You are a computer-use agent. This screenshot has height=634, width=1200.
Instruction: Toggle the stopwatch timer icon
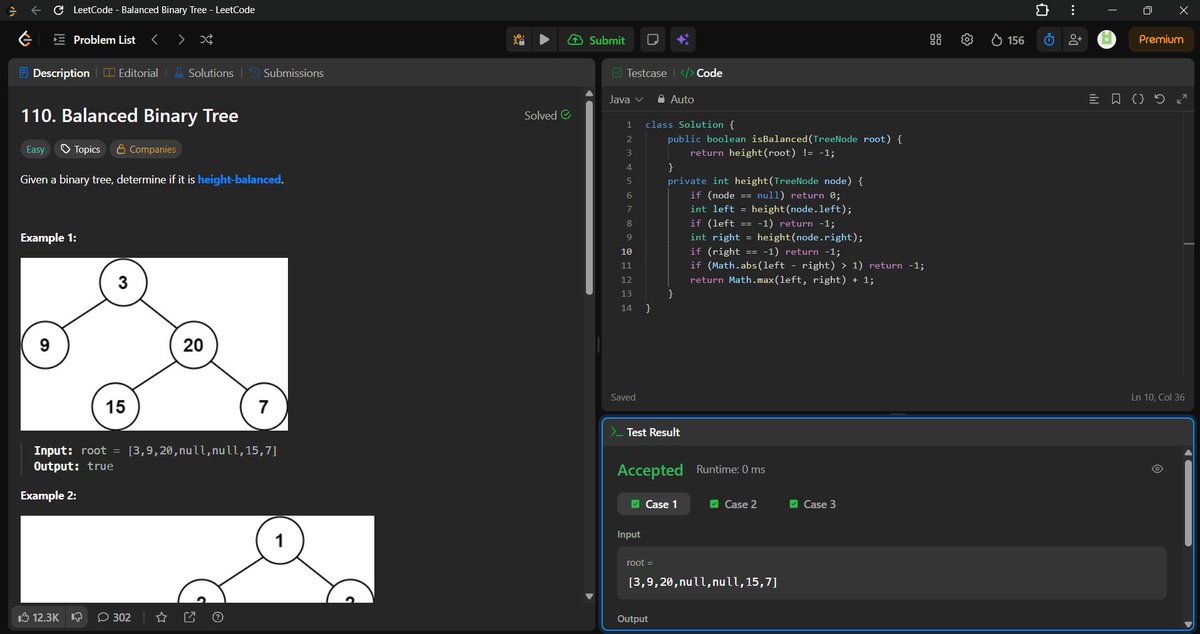tap(1049, 40)
